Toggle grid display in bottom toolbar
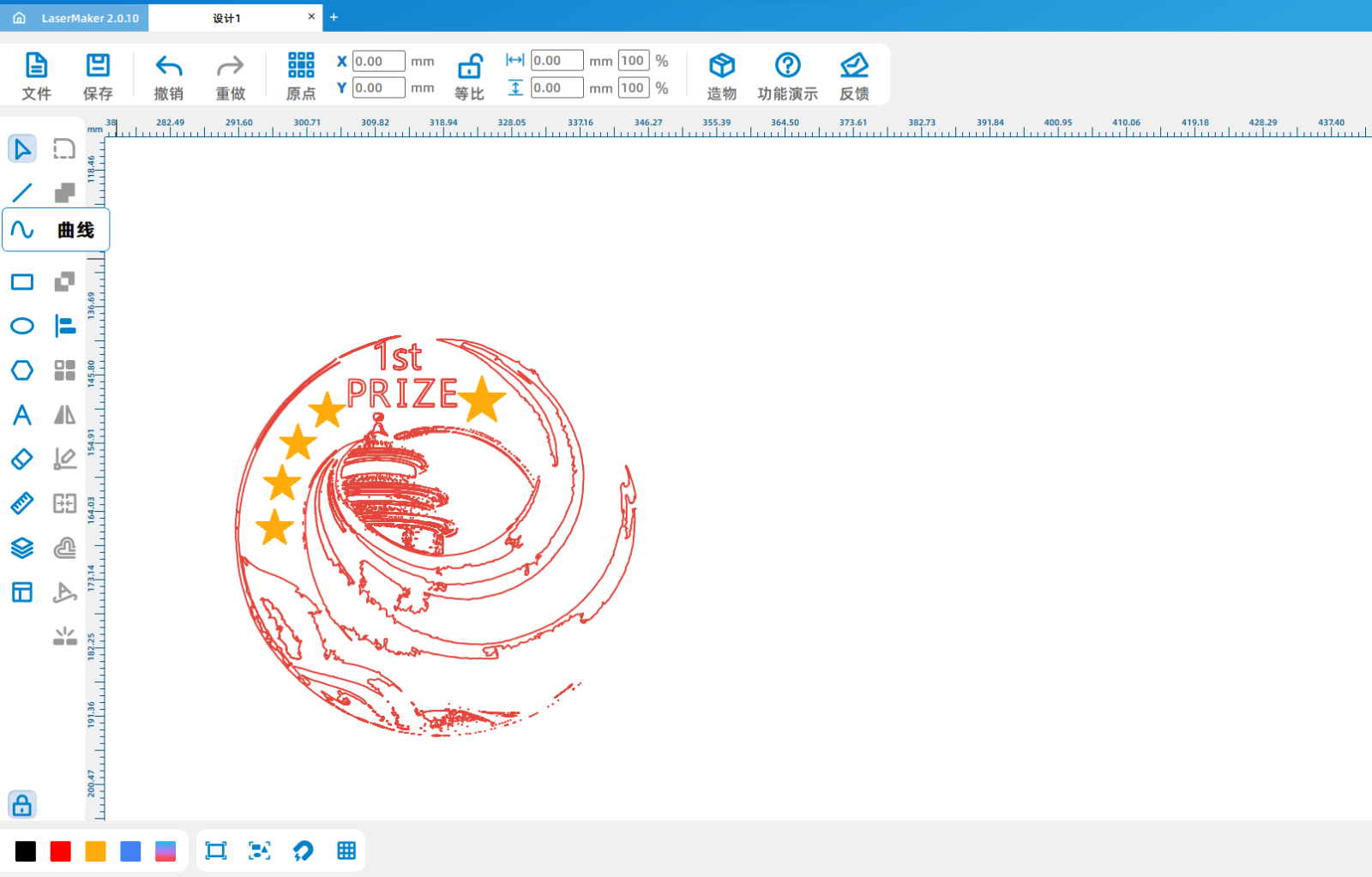The image size is (1372, 877). point(346,850)
